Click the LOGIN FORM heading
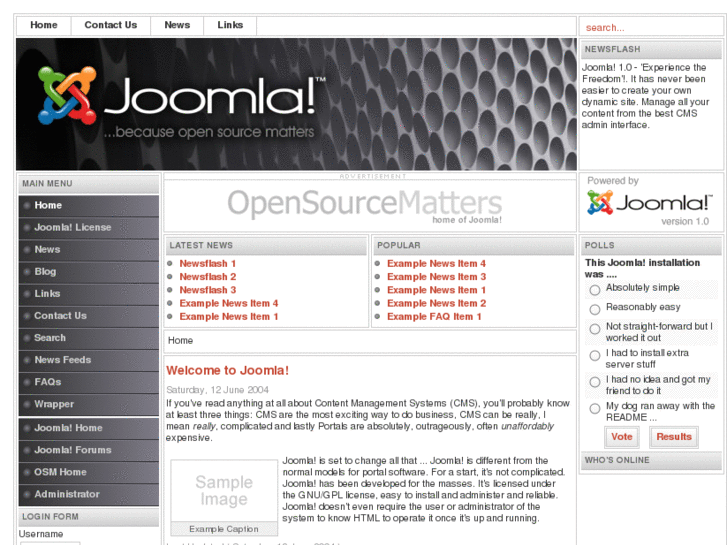The height and width of the screenshot is (545, 727). click(x=50, y=517)
